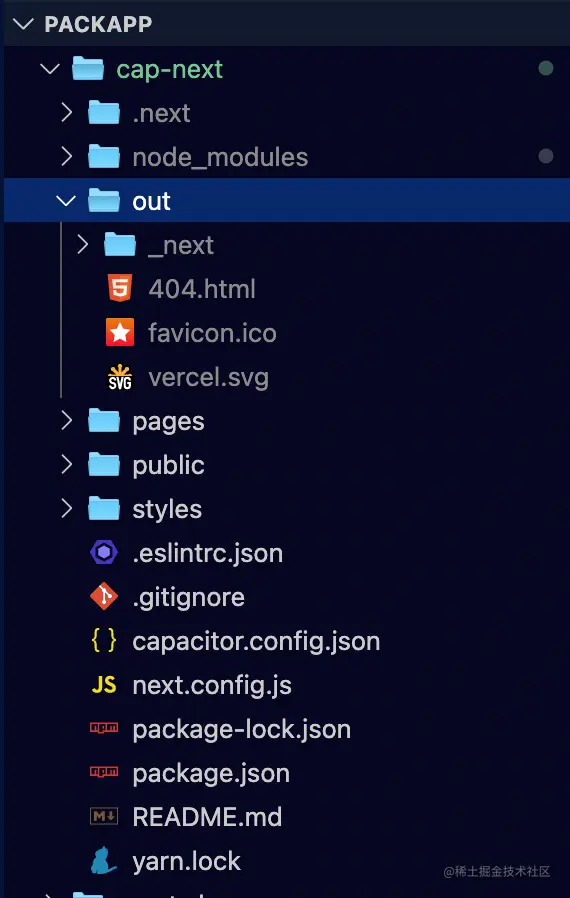
Task: Click the green status dot on cap-next
Action: (546, 68)
